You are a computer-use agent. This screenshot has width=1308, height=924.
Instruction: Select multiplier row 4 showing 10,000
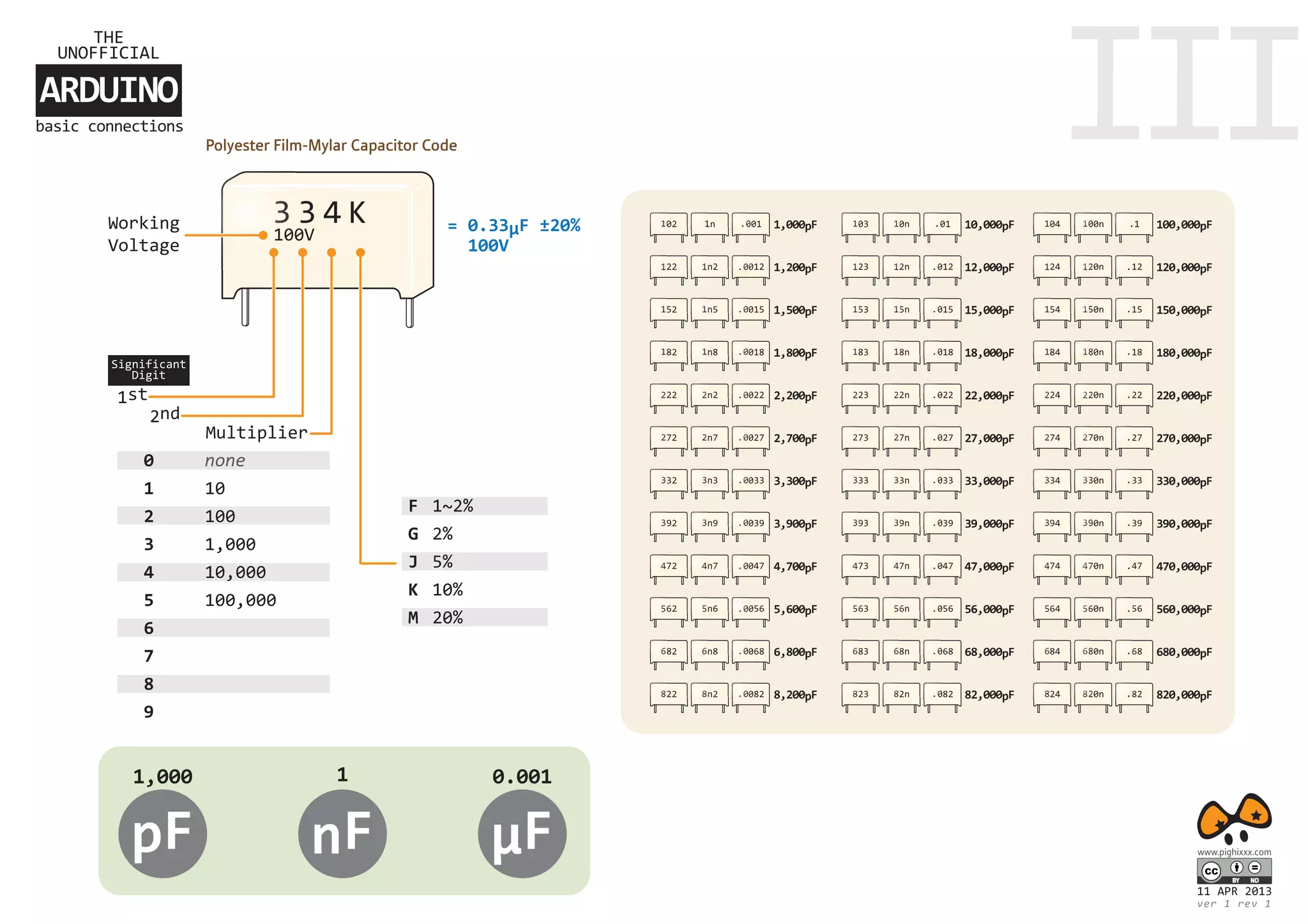pos(223,572)
